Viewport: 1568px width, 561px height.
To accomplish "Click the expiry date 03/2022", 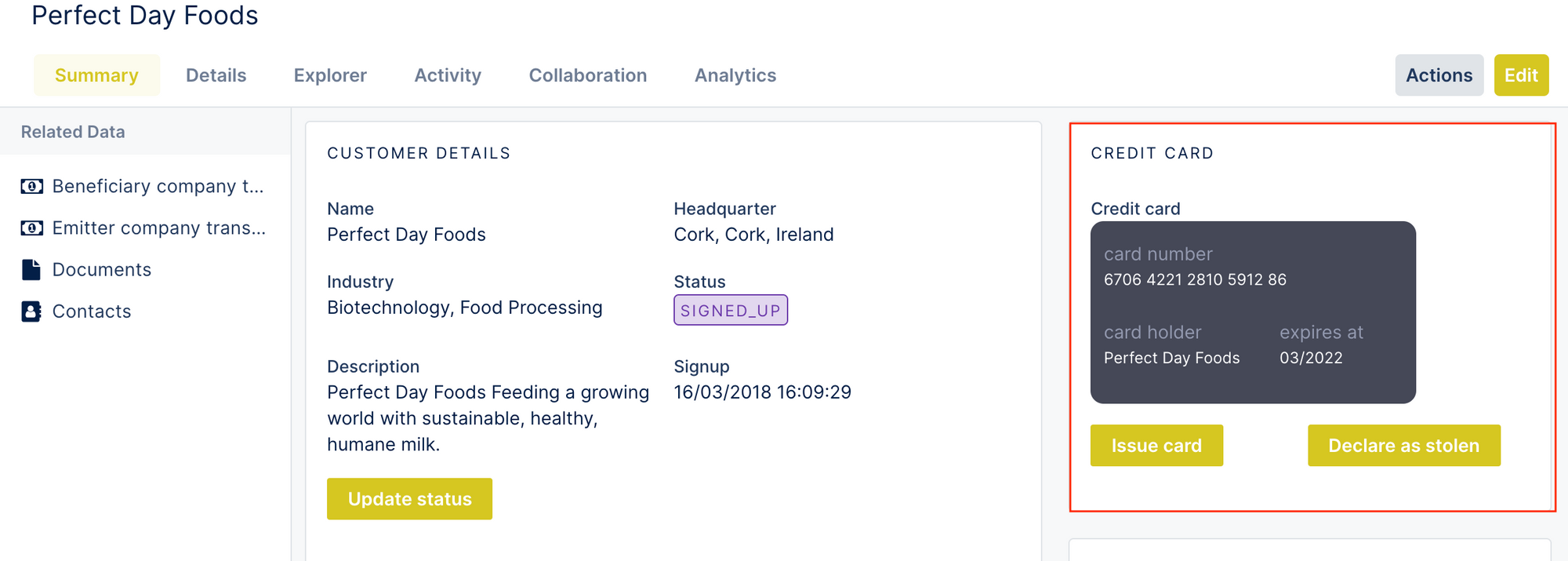I will [x=1311, y=358].
